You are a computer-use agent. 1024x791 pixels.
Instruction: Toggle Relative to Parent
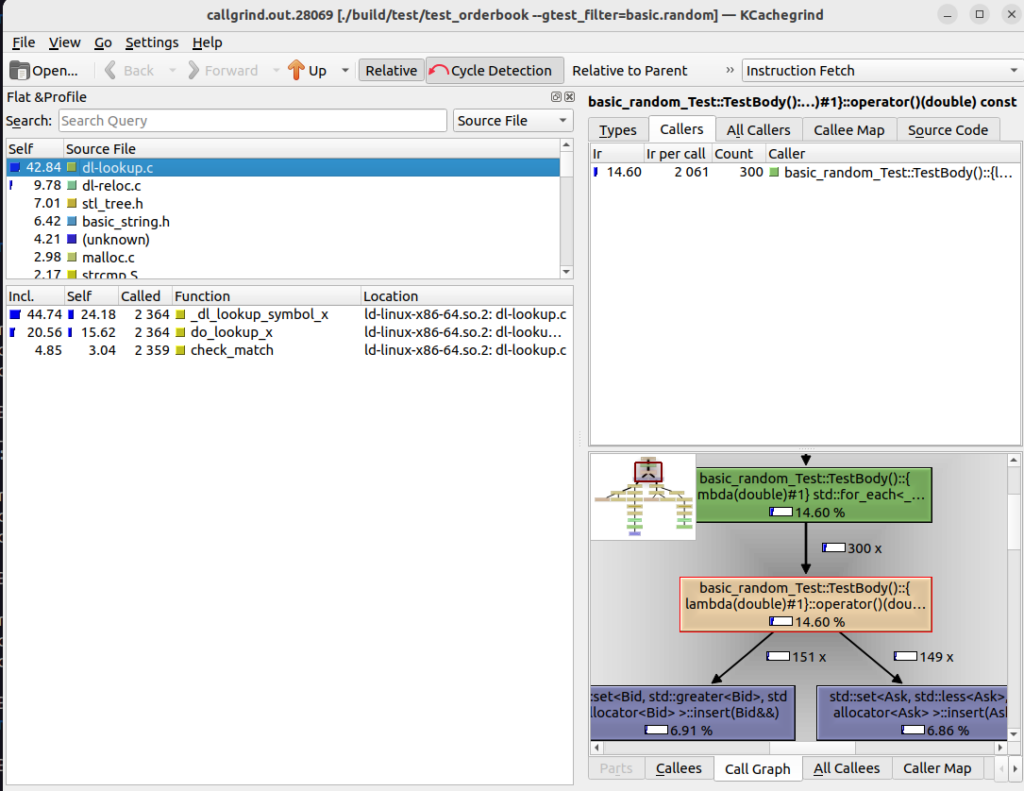[x=630, y=71]
